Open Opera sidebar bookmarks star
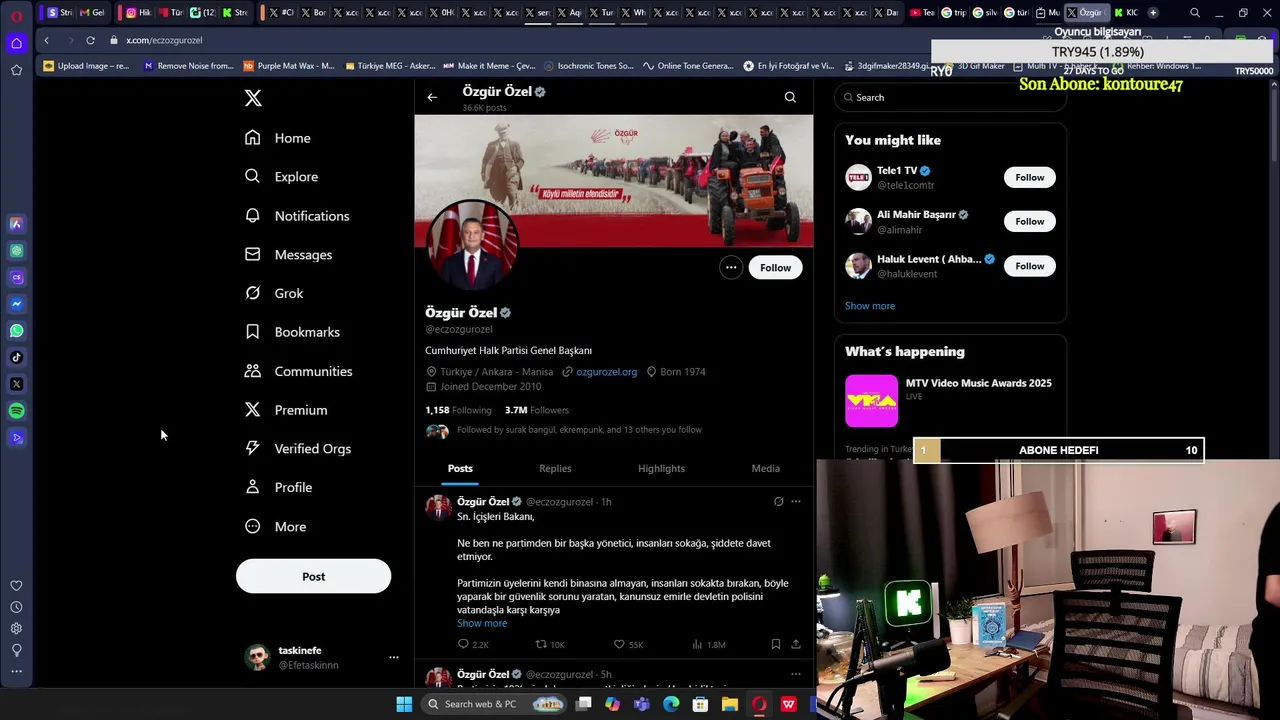The width and height of the screenshot is (1280, 720). click(x=16, y=70)
